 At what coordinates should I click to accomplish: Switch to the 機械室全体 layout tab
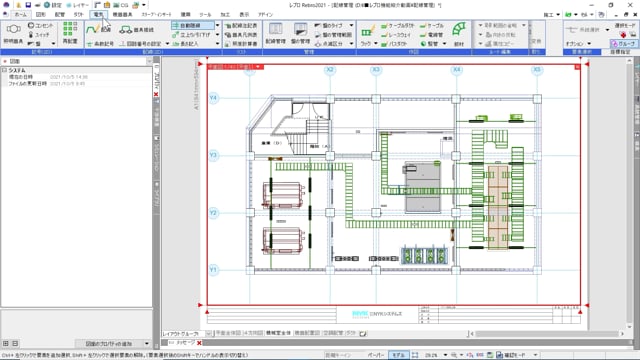tap(278, 333)
